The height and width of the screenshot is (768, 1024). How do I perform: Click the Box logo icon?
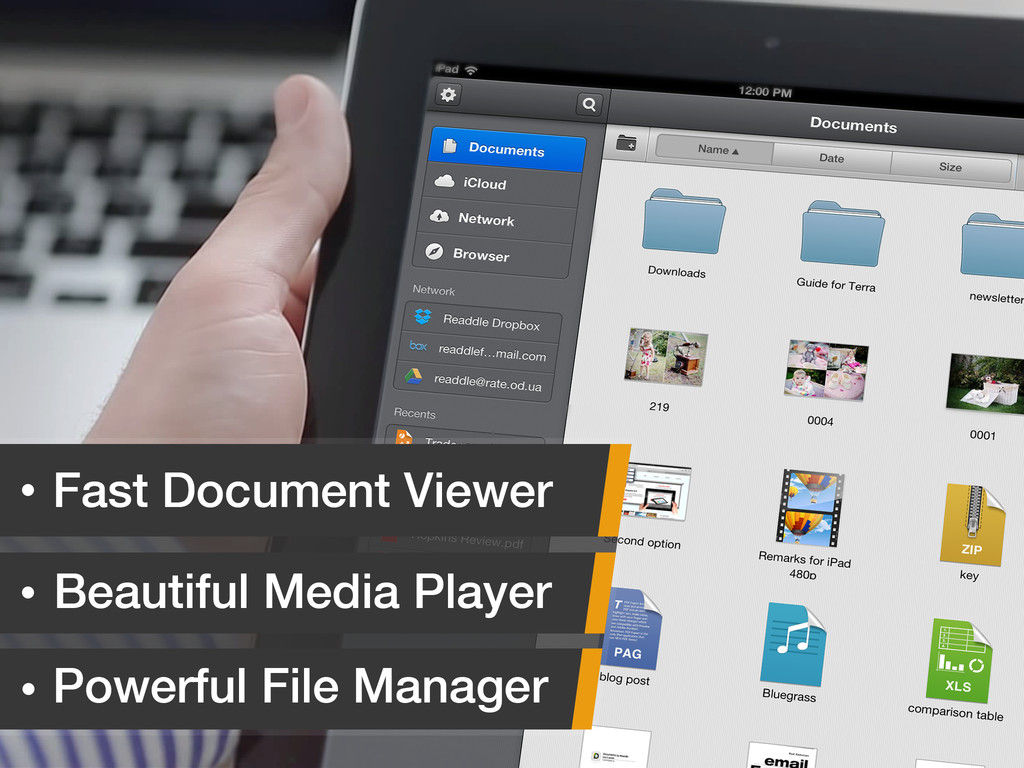tap(418, 345)
